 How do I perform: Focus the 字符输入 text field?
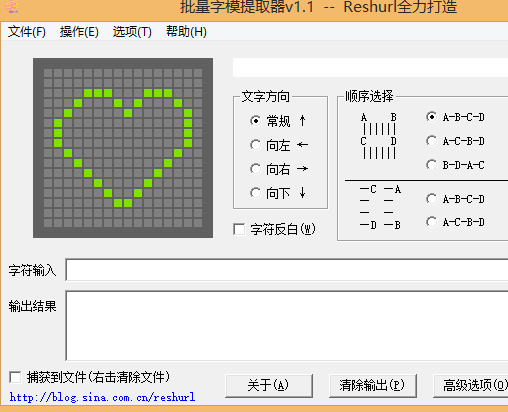(287, 270)
